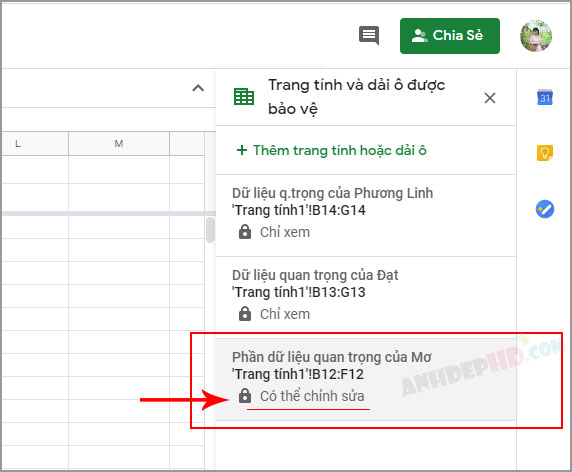The height and width of the screenshot is (472, 572).
Task: Click lock icon beside Có thể chỉnh sửa
Action: (245, 395)
